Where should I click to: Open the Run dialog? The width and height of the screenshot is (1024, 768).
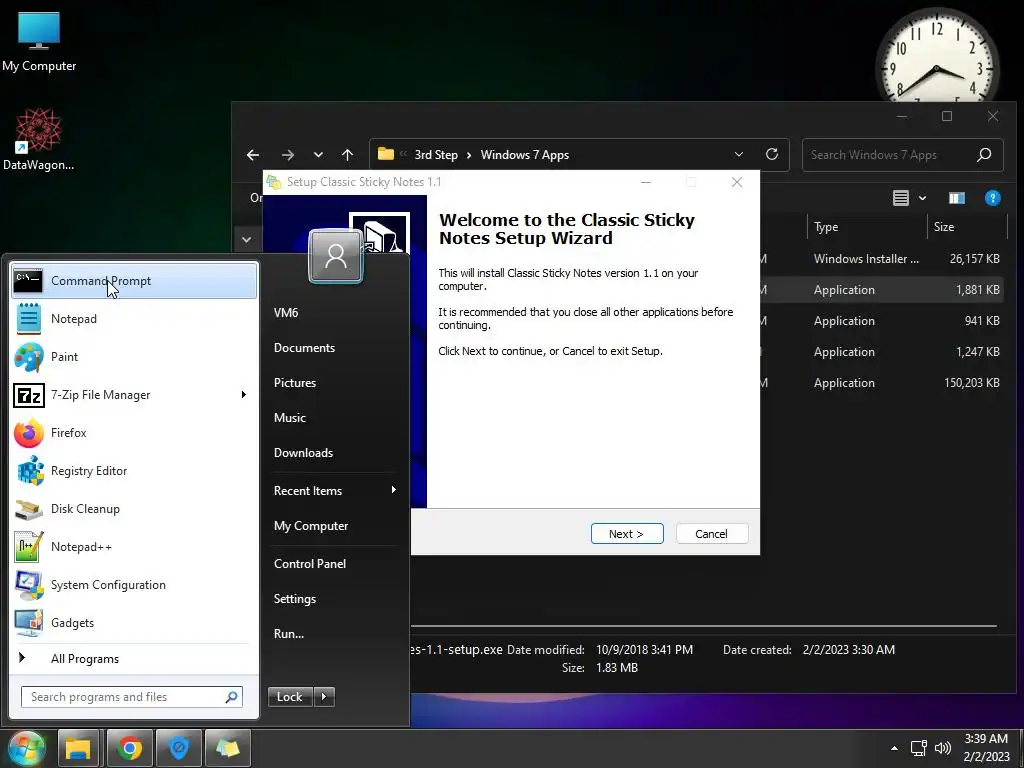coord(289,633)
